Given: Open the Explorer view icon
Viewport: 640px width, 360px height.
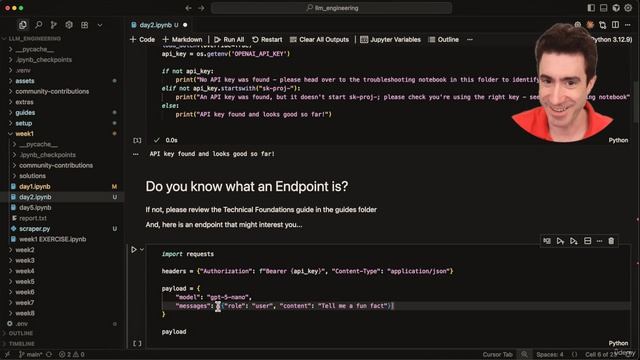Looking at the screenshot, I should pyautogui.click(x=23, y=25).
